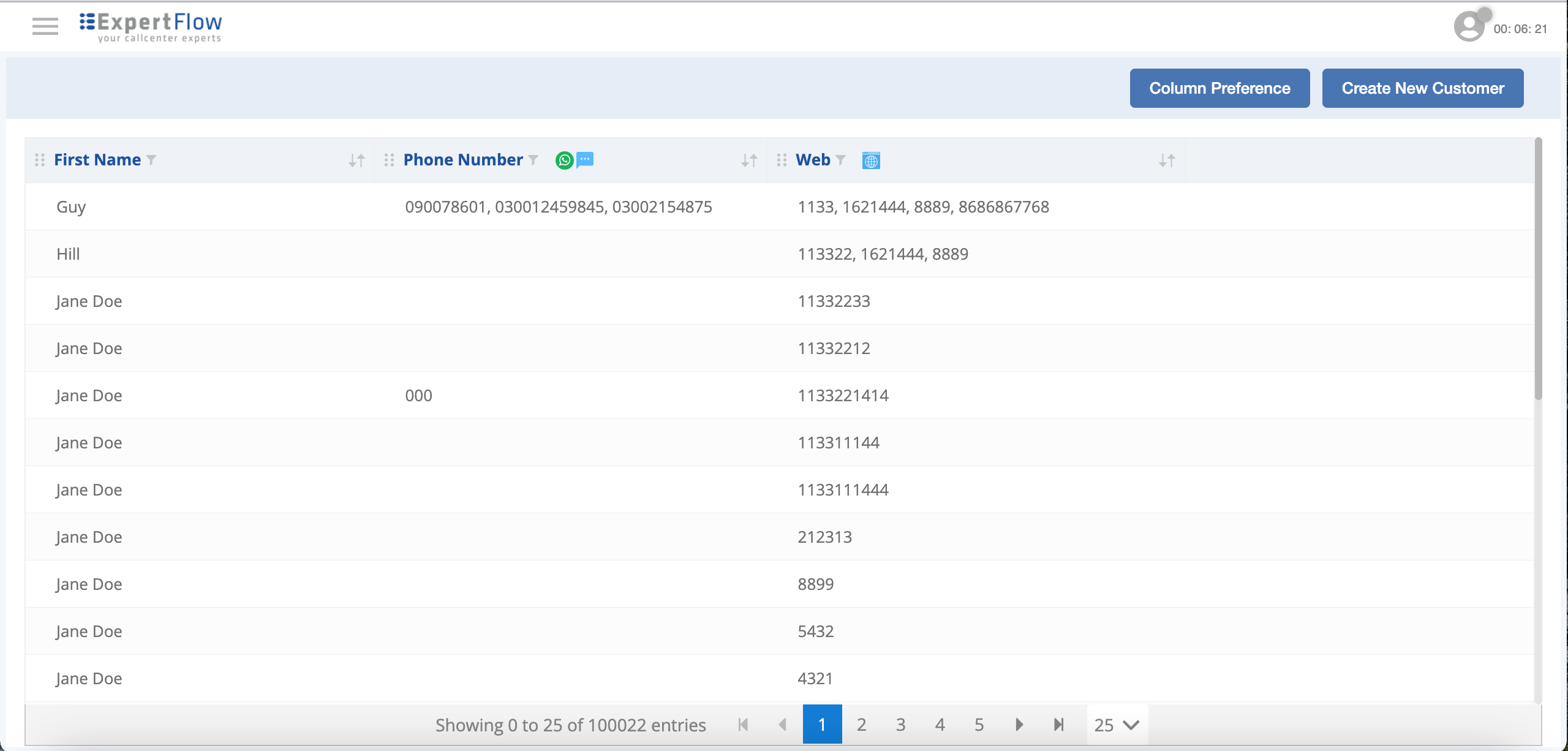1568x751 pixels.
Task: Click the sort icon on the Web column
Action: (1167, 160)
